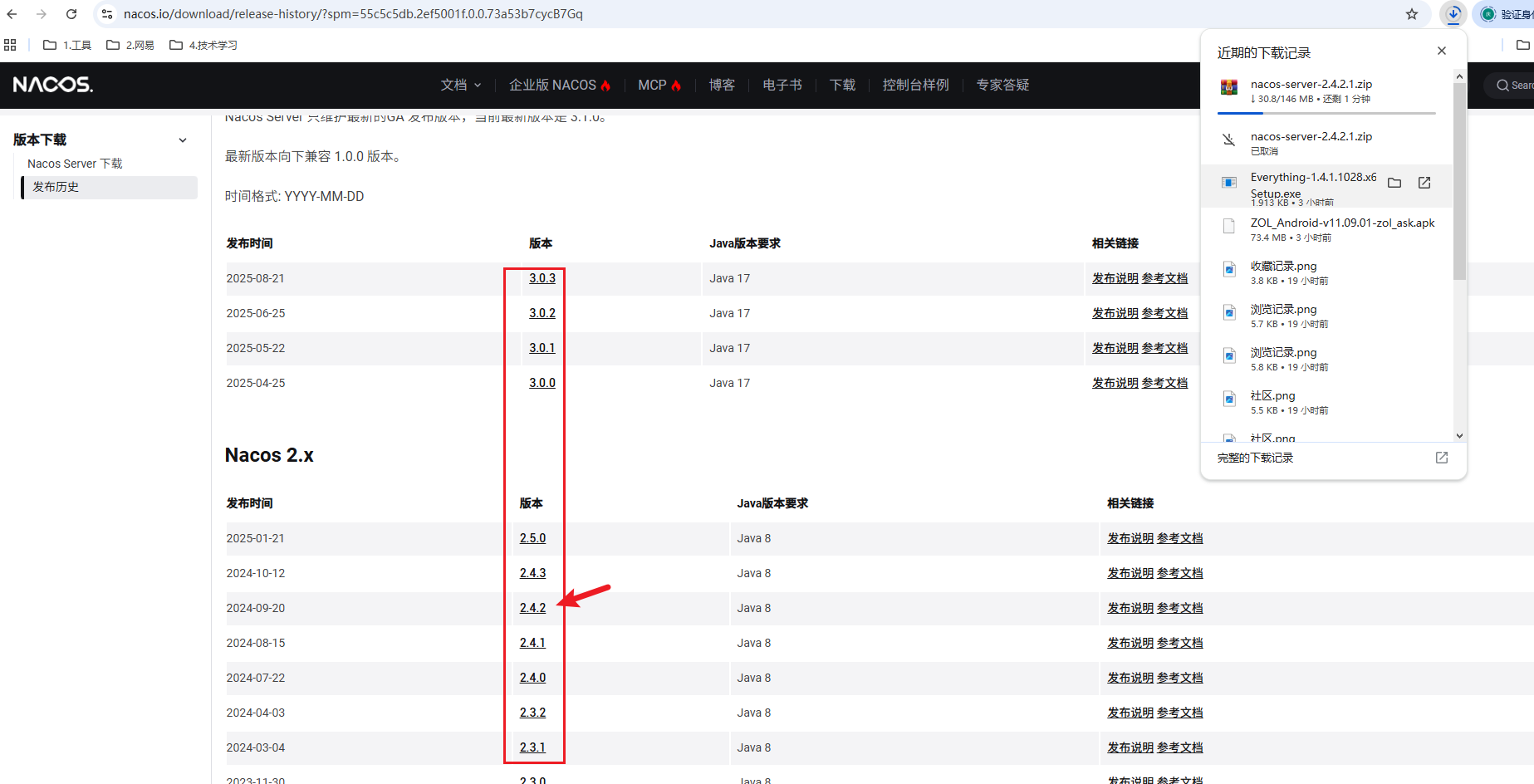The image size is (1534, 784).
Task: Open 参考文档 for version 3.0.2
Action: click(1164, 313)
